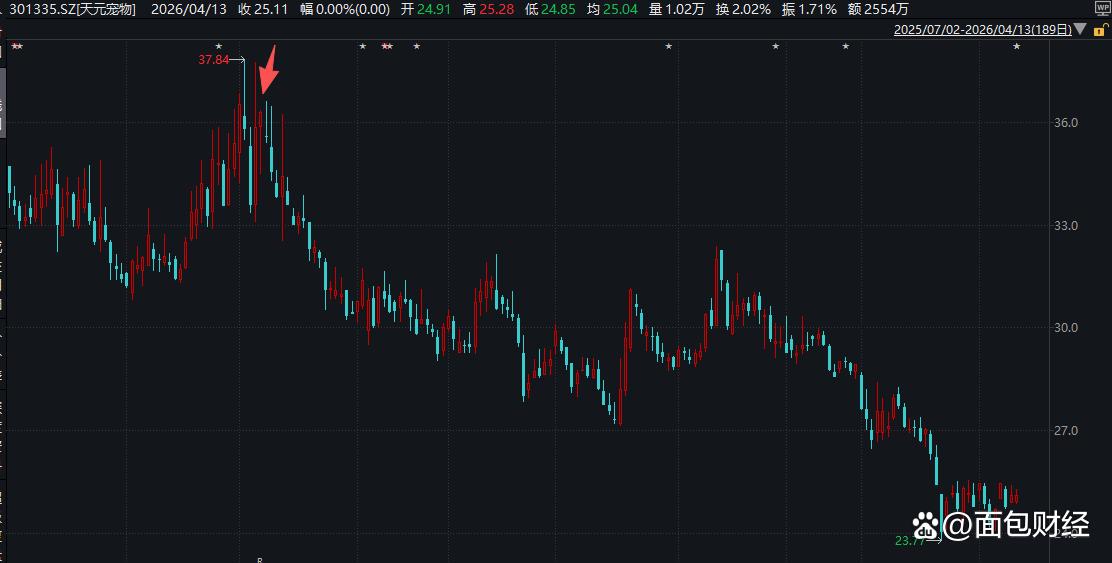
Task: Click the WP monitor icon
Action: point(1103,11)
